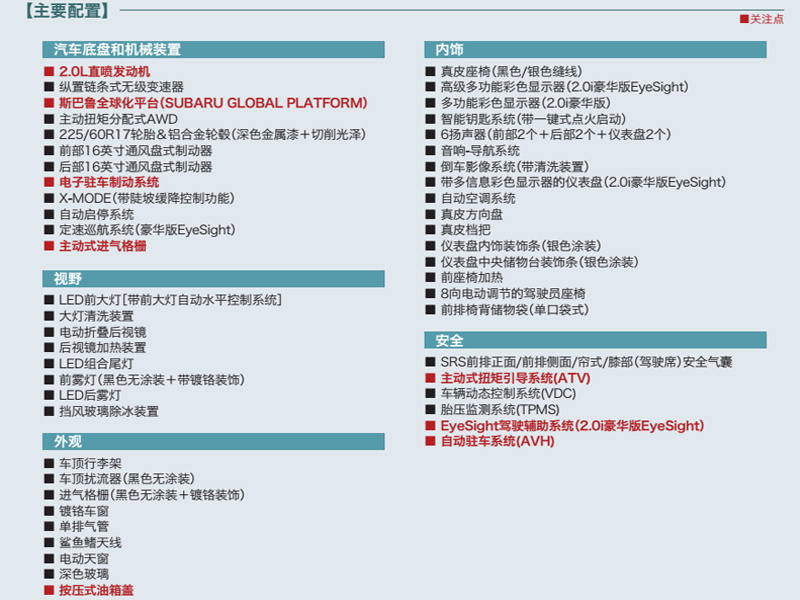The height and width of the screenshot is (600, 800).
Task: Click the 关注点 legend label
Action: point(761,19)
